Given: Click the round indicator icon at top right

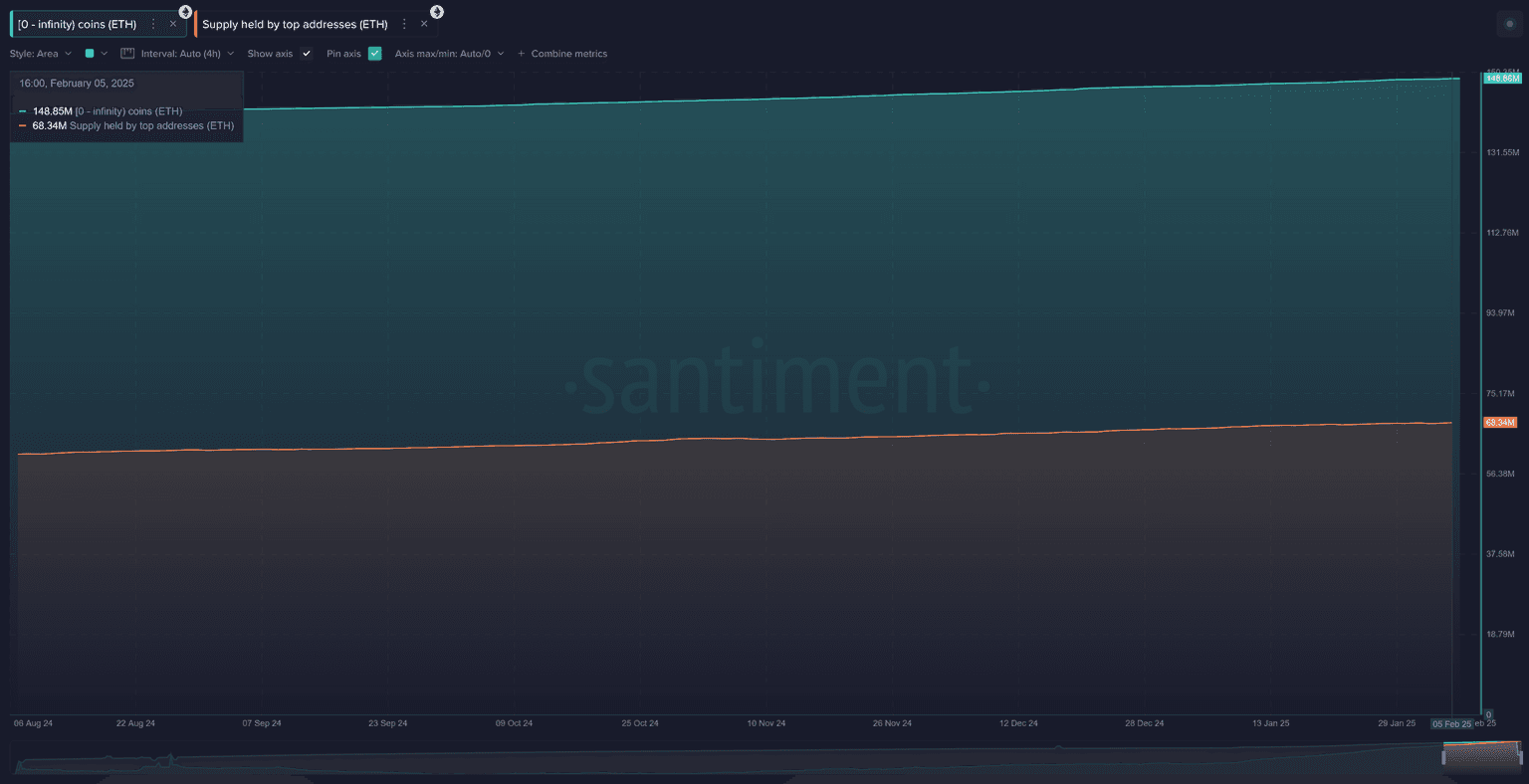Looking at the screenshot, I should tap(1509, 24).
